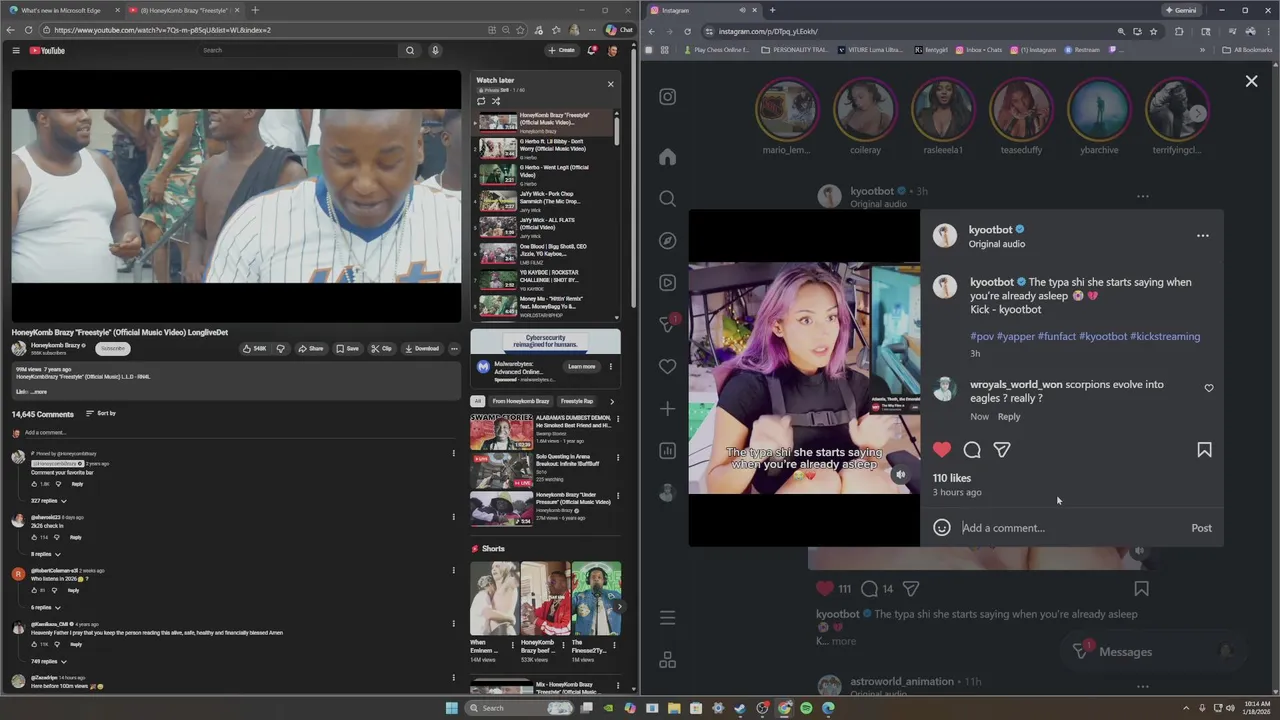Open Clip tool under YouTube video
Viewport: 1280px width, 720px height.
pos(381,348)
